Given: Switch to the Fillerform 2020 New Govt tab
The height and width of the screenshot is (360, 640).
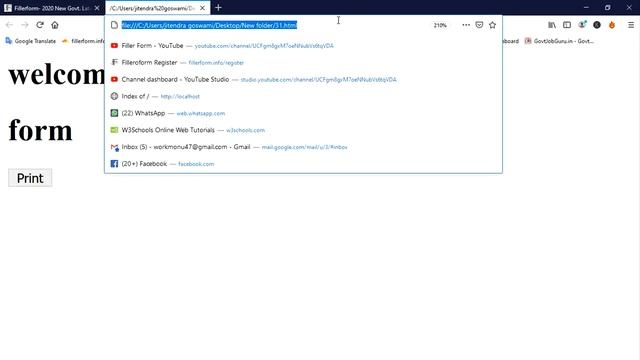Looking at the screenshot, I should [x=52, y=8].
